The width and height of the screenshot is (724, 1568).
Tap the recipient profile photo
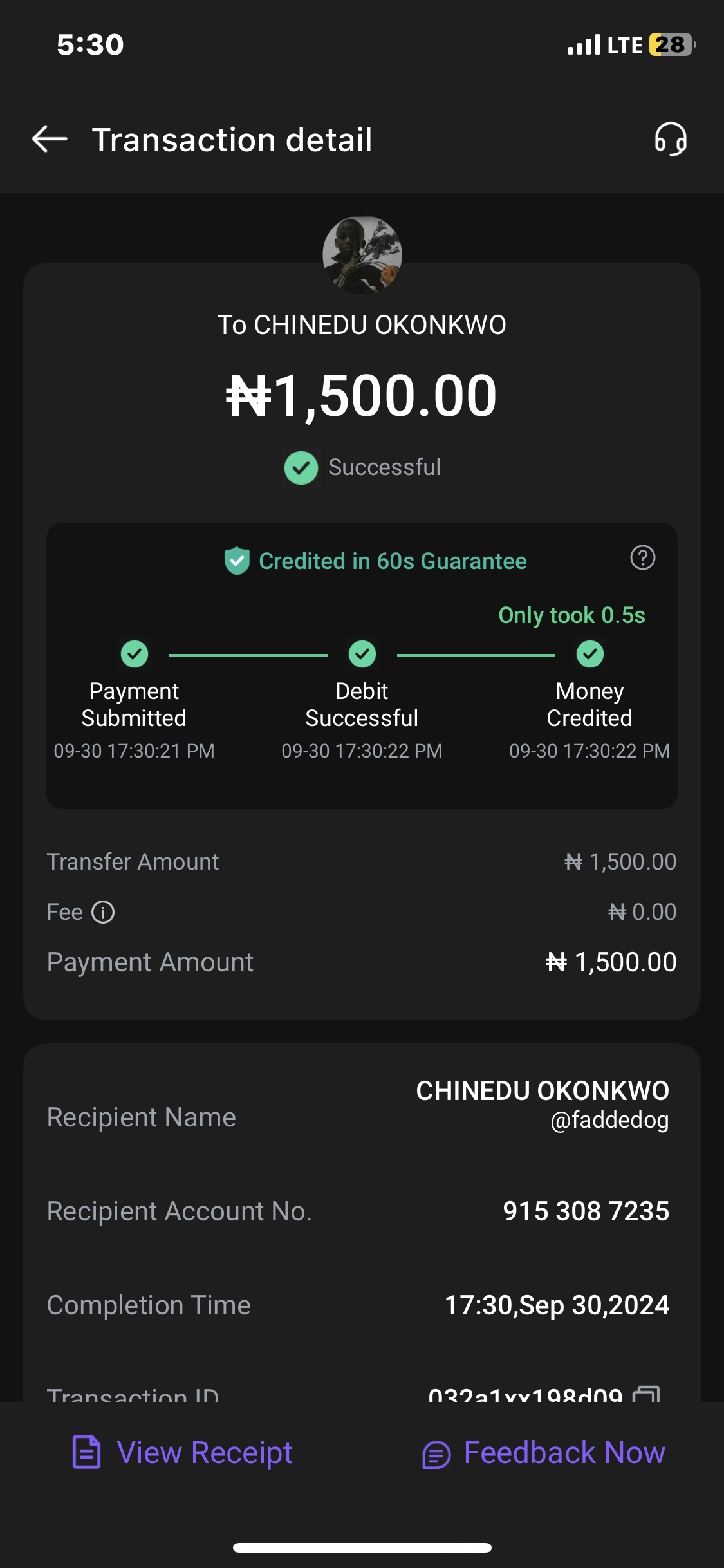362,255
